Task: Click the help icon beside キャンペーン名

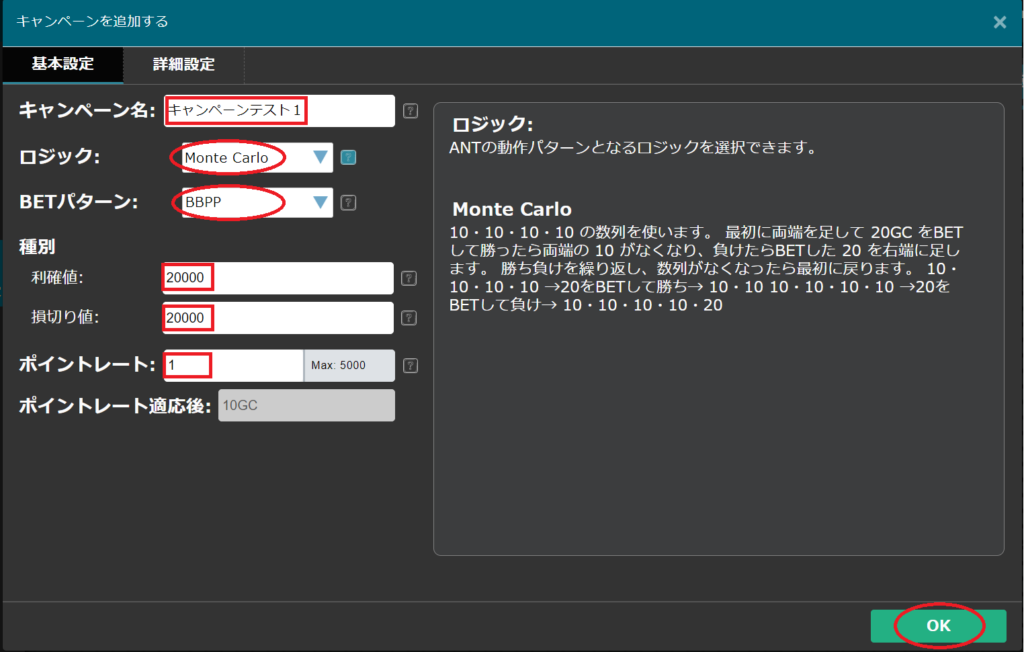Action: (x=410, y=111)
